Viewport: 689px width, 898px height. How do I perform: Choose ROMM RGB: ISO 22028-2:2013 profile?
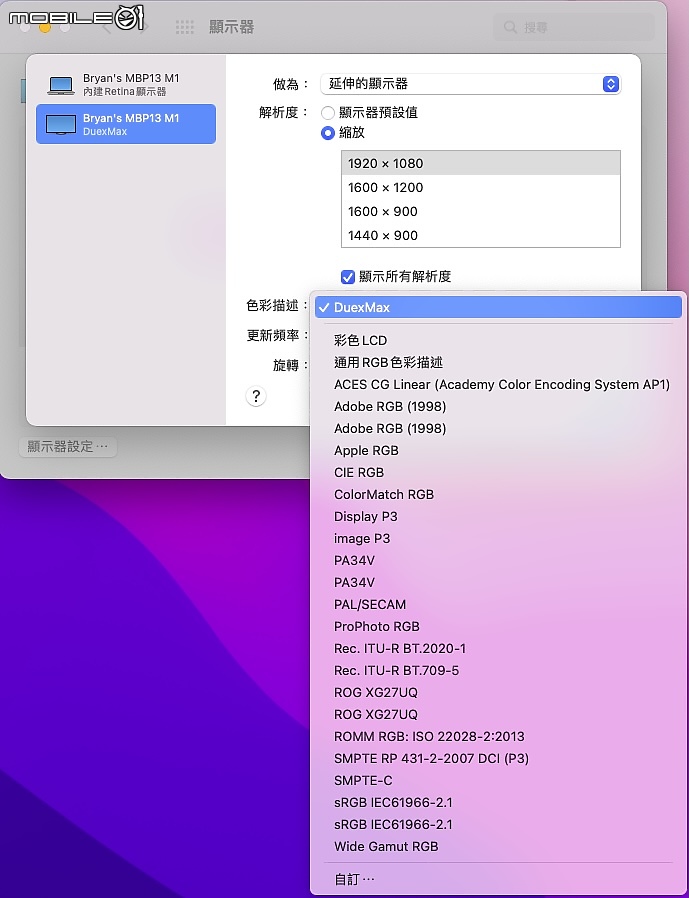pyautogui.click(x=498, y=736)
